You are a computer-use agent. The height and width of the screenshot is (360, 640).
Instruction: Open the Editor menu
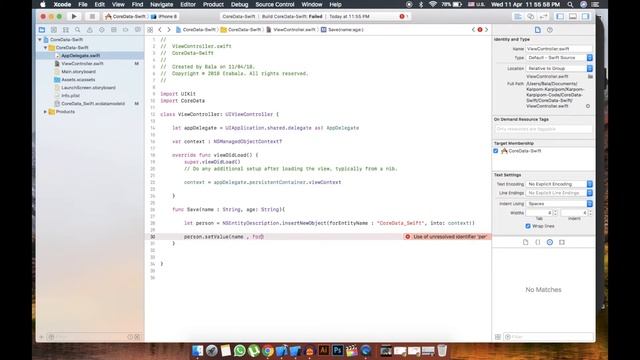pos(188,4)
